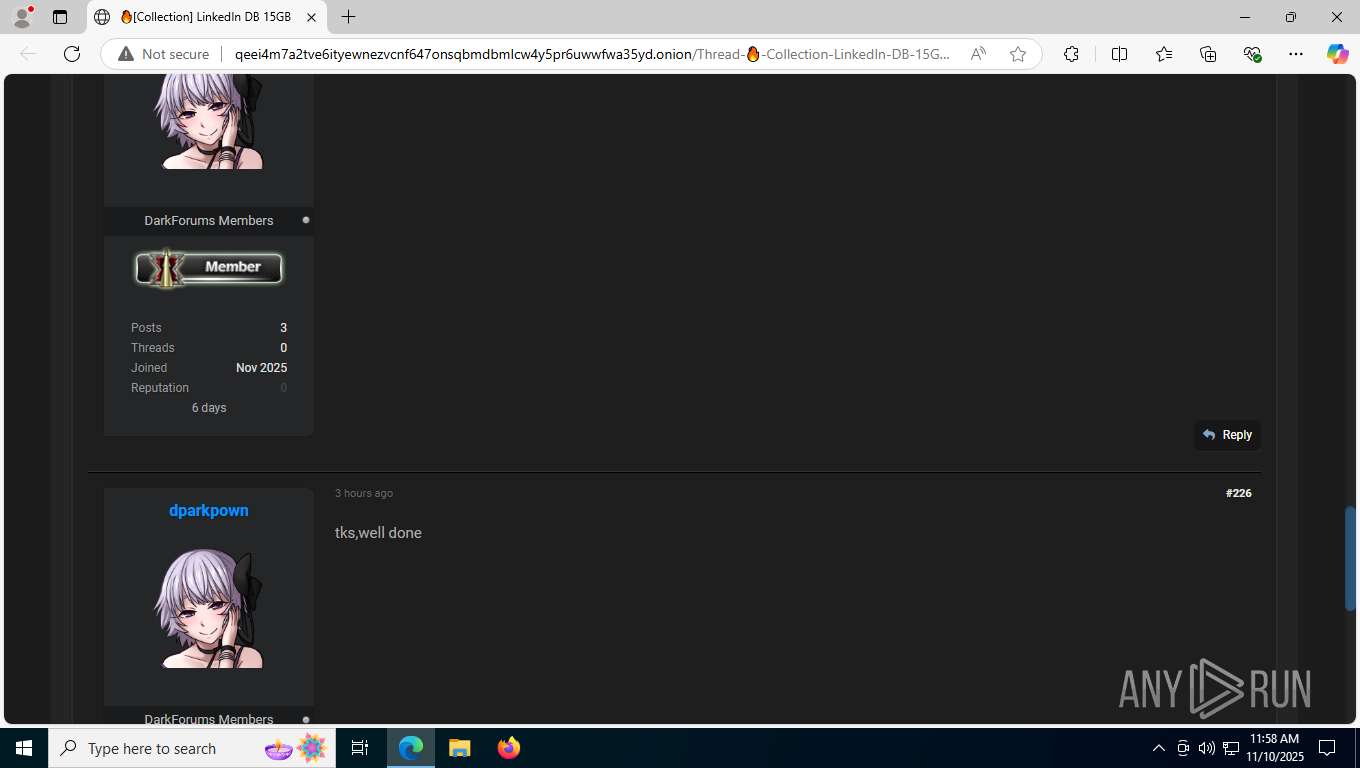Open the clock and calendar

(1274, 748)
